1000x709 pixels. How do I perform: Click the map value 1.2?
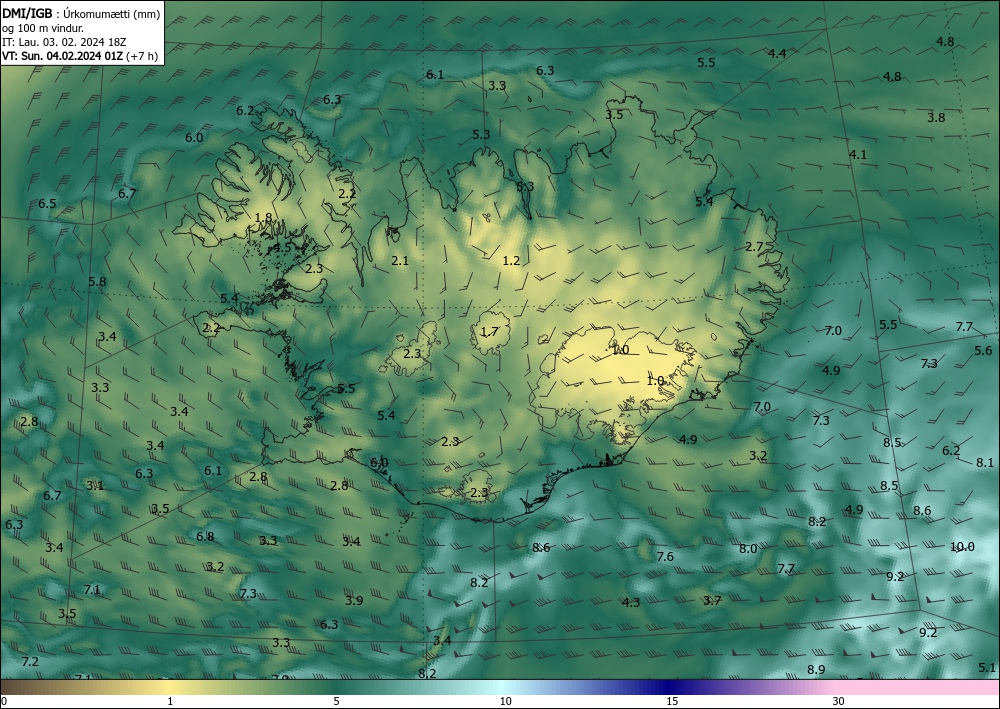pos(511,261)
